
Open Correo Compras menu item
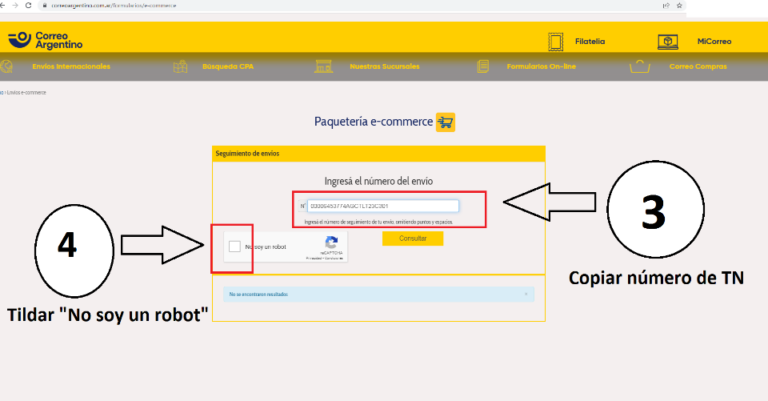tap(698, 67)
